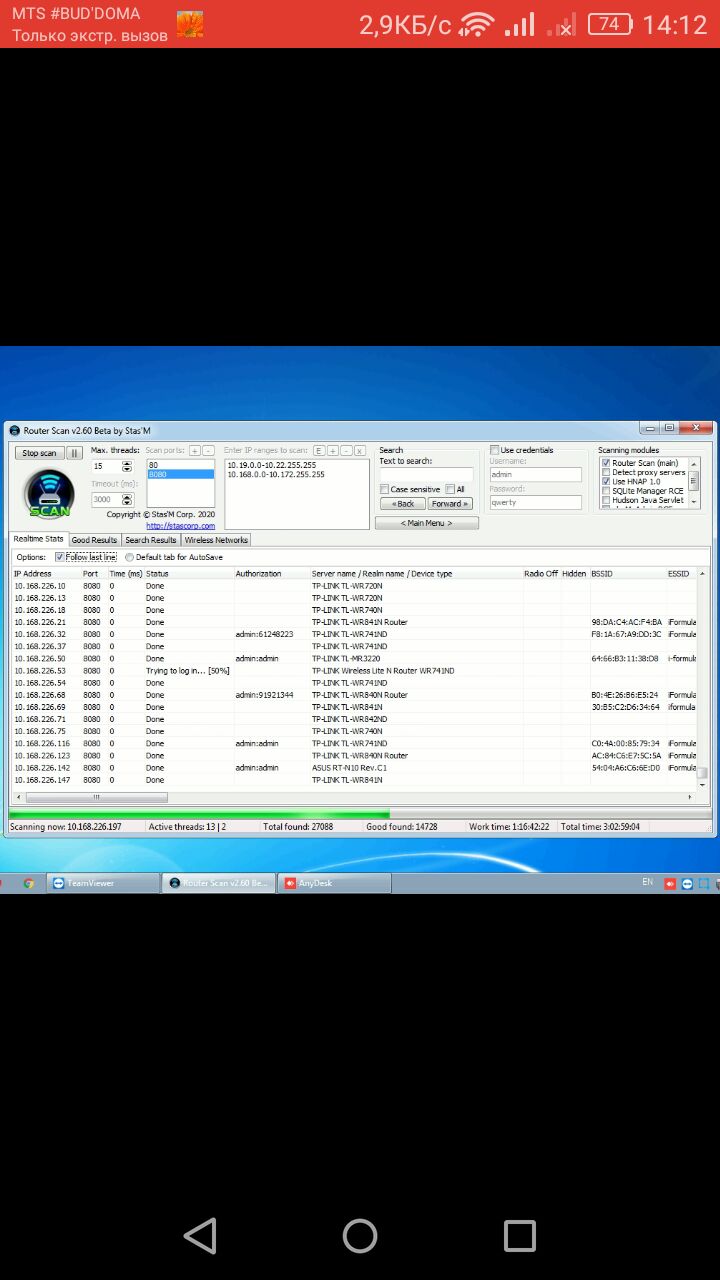Click the Total found: 27088 status entry
Screen dimensions: 720x1280
[298, 827]
